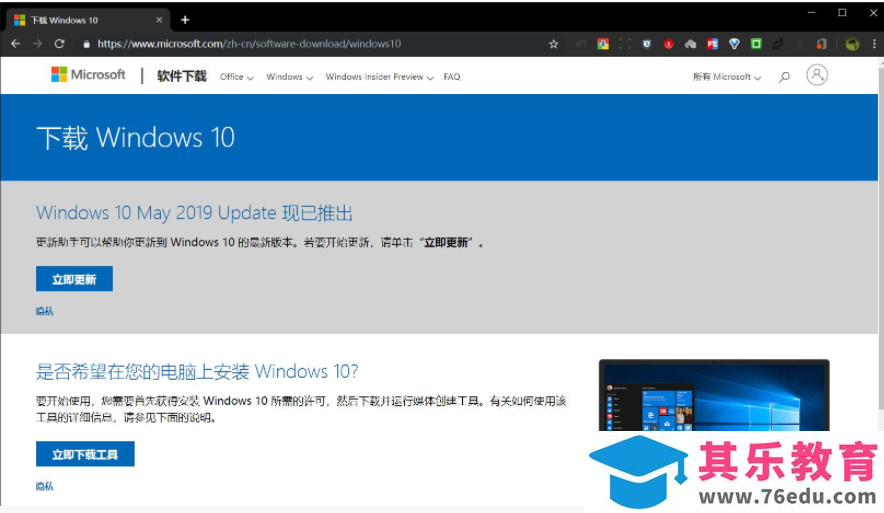Sign in with the account icon

pyautogui.click(x=817, y=75)
